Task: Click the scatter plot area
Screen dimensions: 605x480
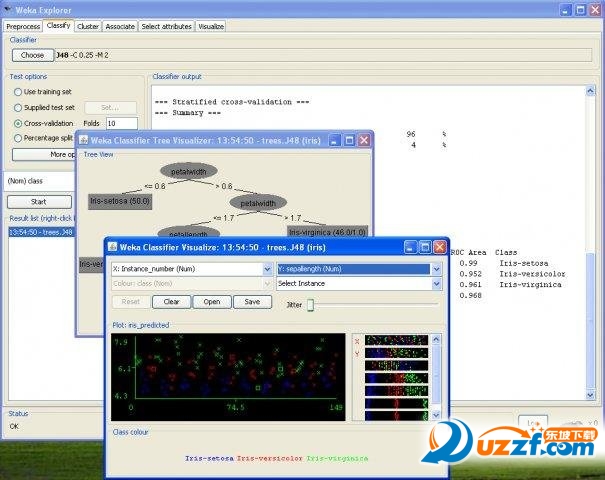Action: [228, 377]
